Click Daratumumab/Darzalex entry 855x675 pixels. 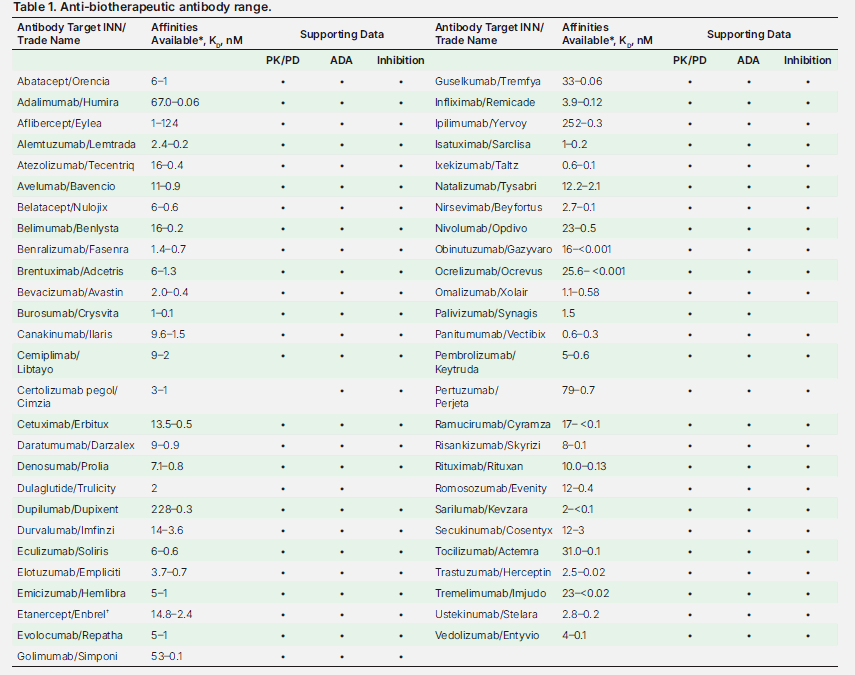point(76,445)
